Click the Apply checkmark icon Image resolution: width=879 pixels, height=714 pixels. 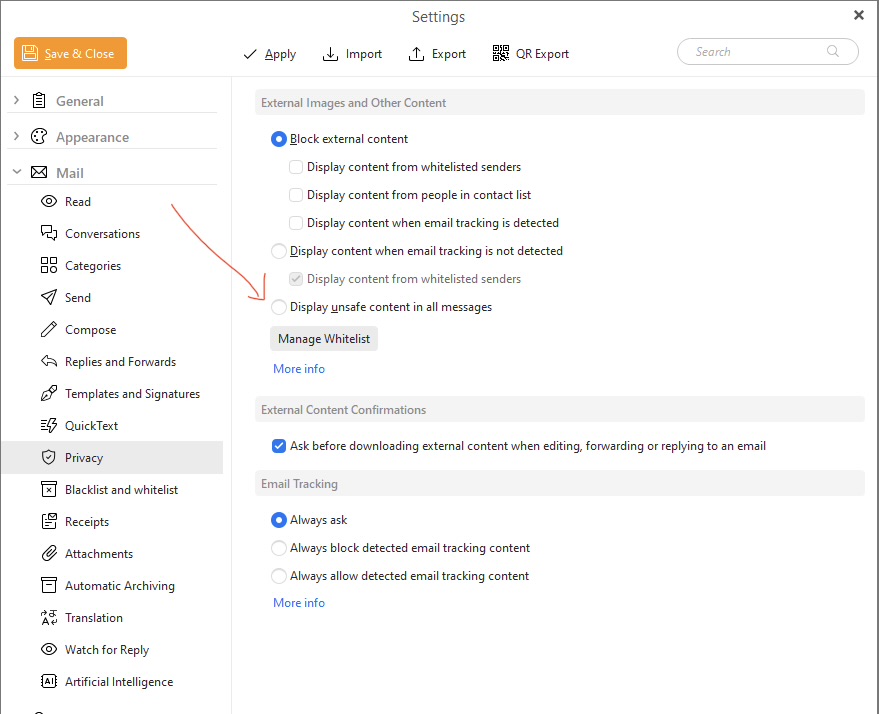[250, 54]
